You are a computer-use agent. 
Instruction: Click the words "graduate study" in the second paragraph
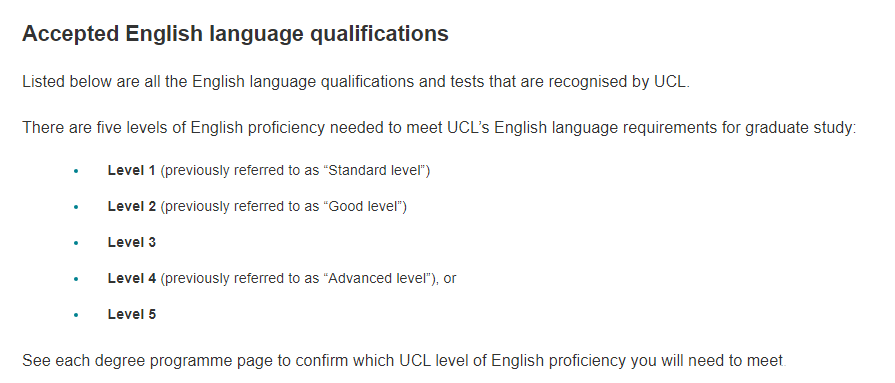coord(798,128)
